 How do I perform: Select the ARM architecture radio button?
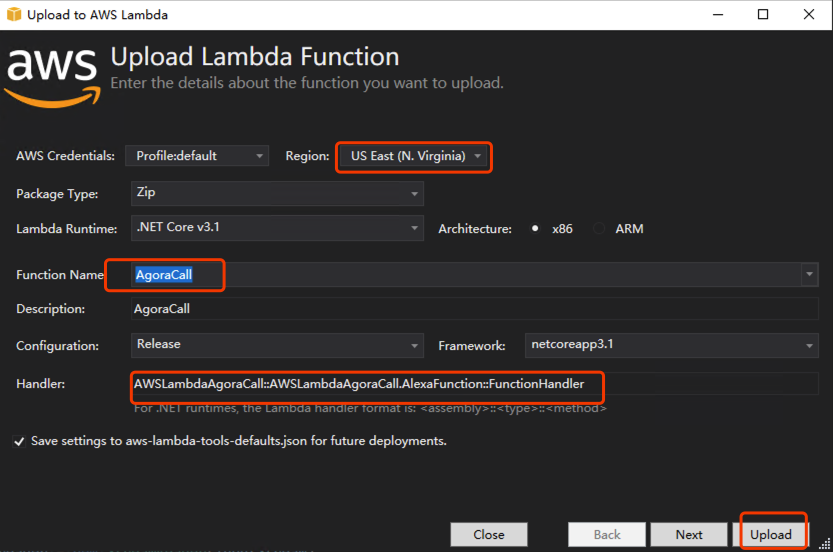599,228
